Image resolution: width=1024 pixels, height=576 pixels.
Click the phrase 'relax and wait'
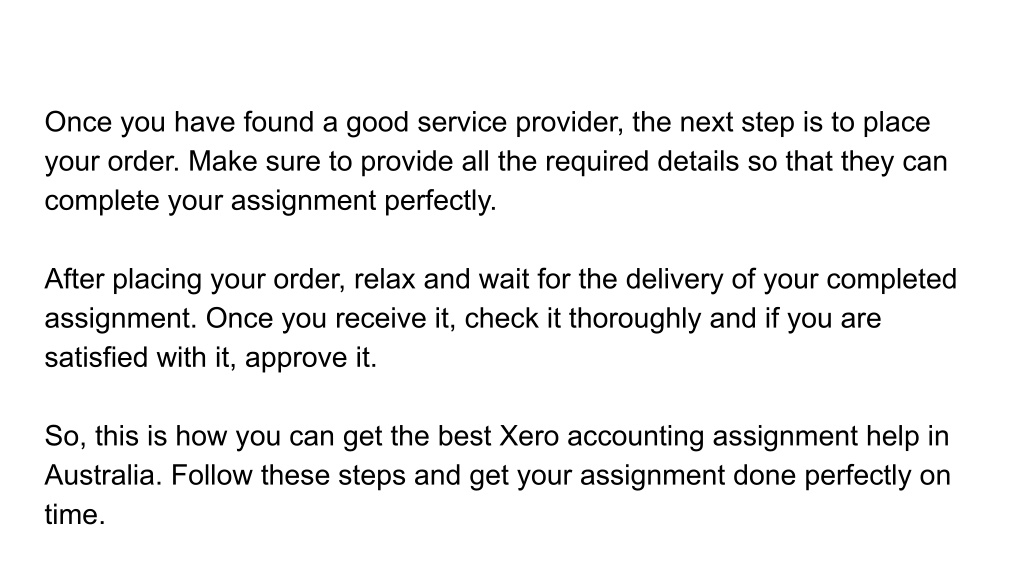coord(441,280)
